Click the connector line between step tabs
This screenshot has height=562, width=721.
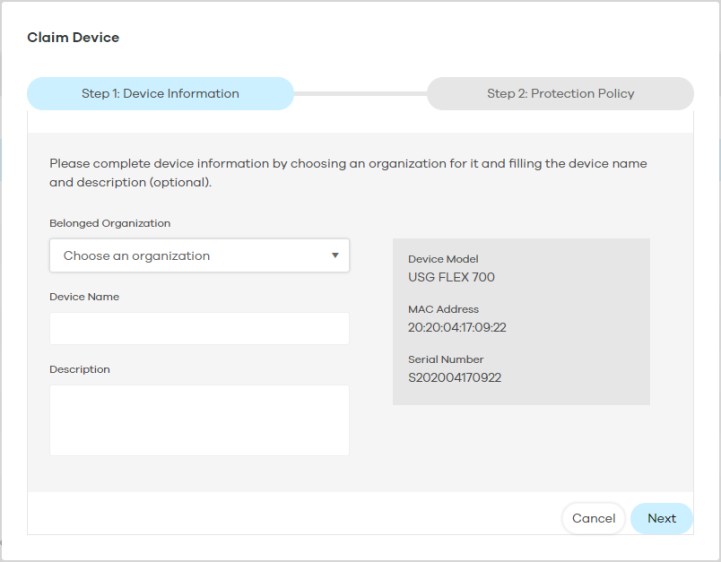[x=360, y=94]
